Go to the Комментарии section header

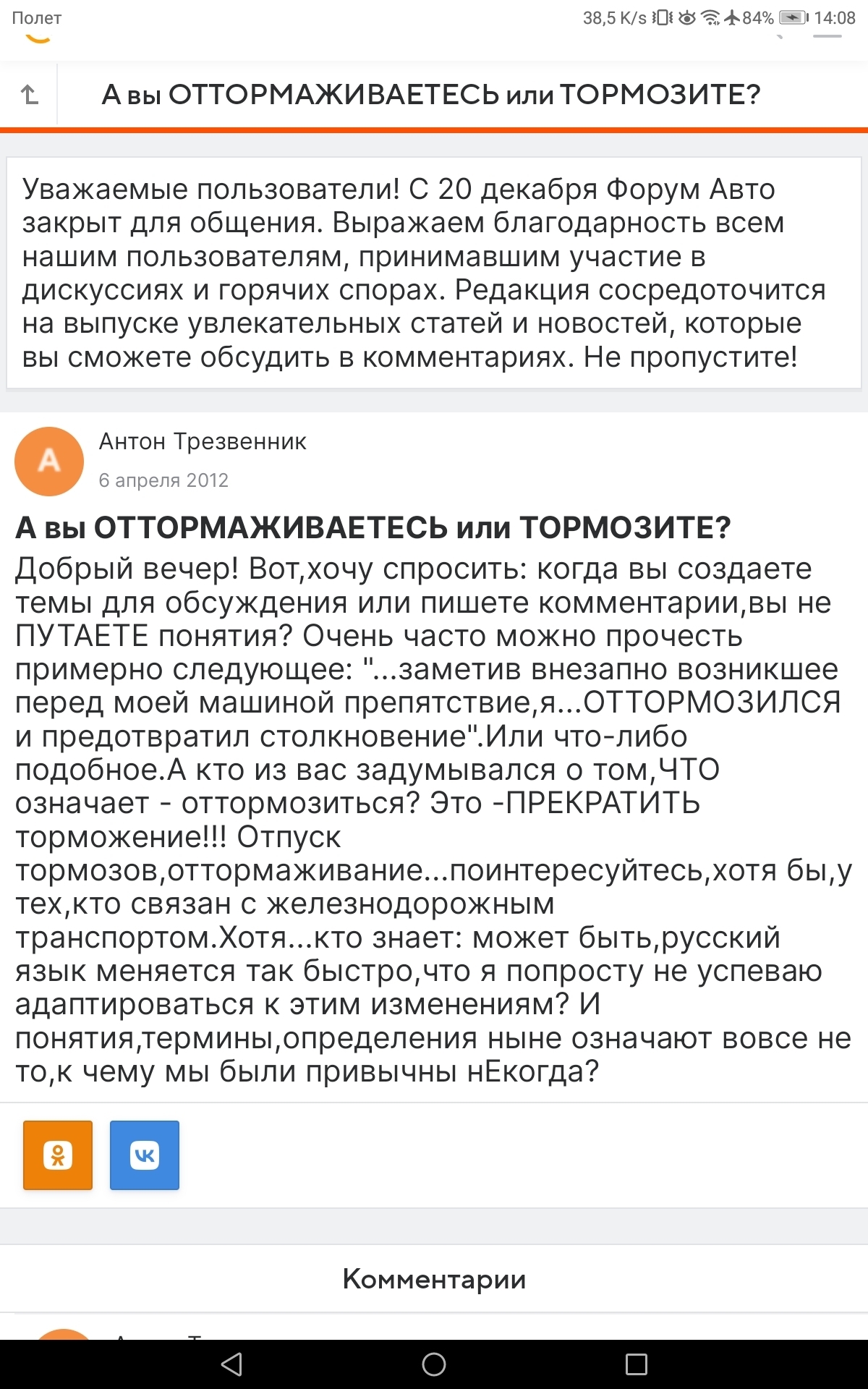click(x=434, y=1279)
